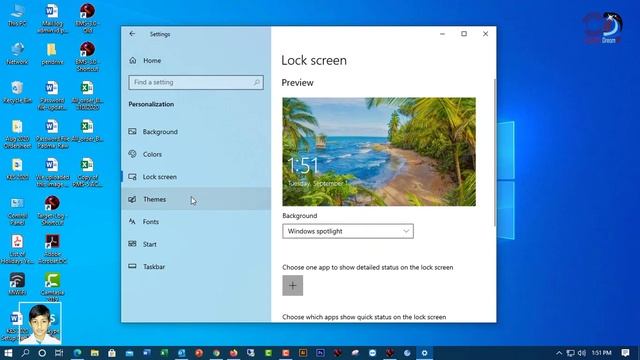The width and height of the screenshot is (640, 360).
Task: Open the network tray icon
Action: pyautogui.click(x=571, y=353)
